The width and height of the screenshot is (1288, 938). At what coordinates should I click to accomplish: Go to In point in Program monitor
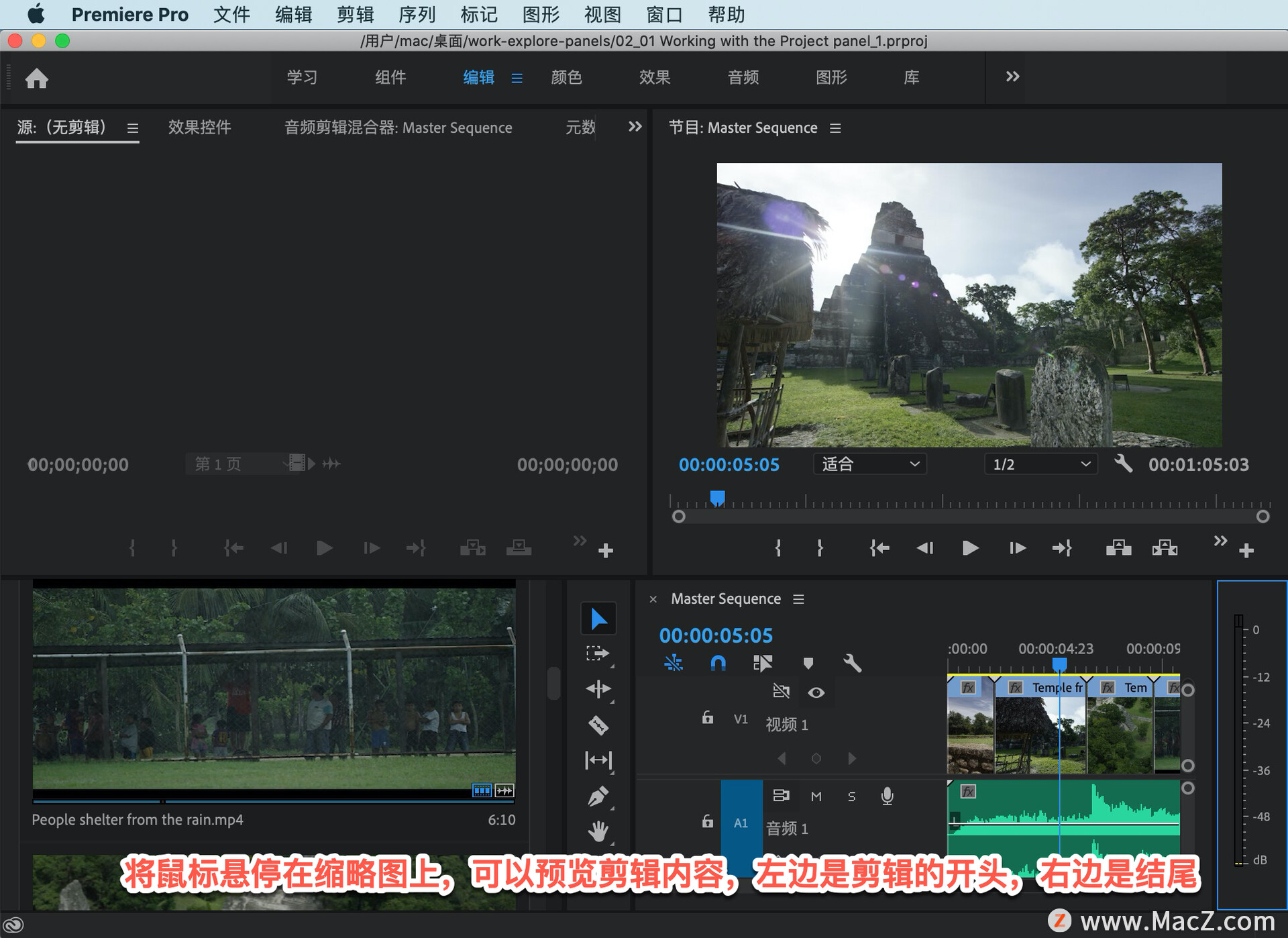879,548
